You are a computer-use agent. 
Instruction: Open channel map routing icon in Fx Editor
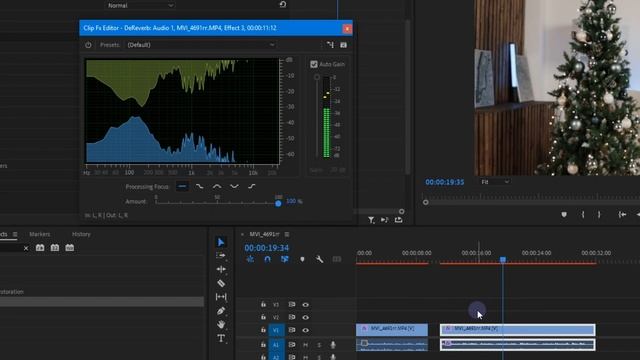tap(330, 45)
